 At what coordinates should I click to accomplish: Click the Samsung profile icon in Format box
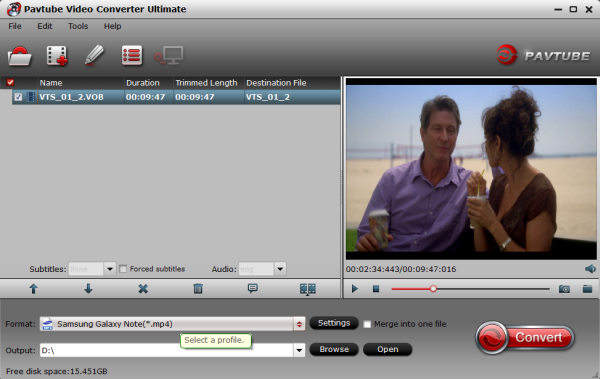47,324
